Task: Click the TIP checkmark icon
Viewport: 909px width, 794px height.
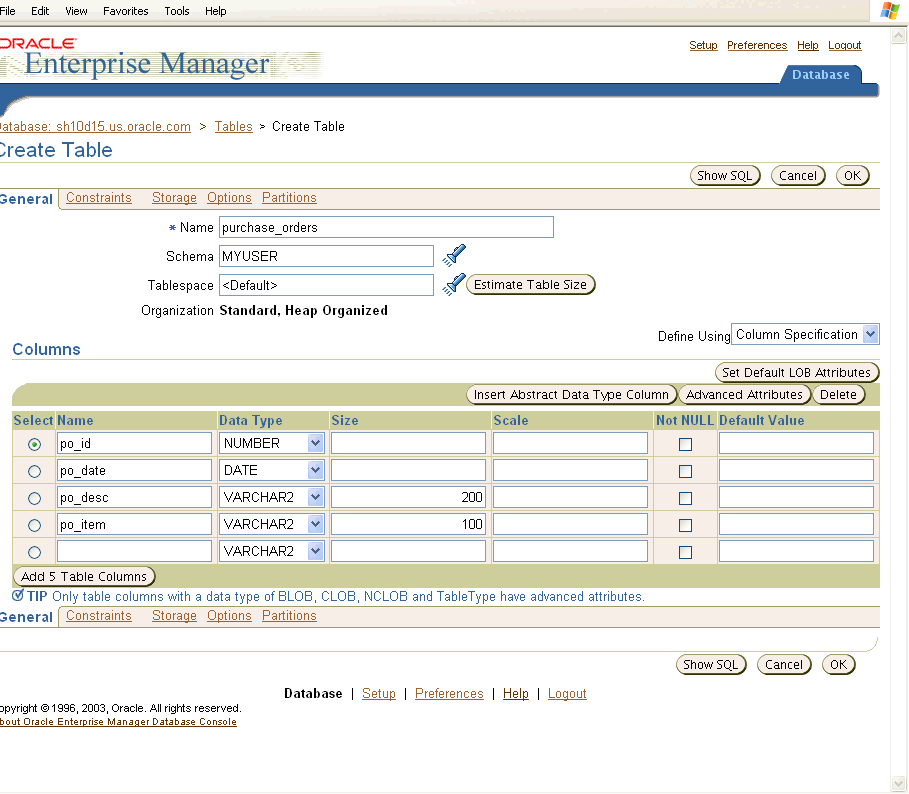Action: (x=18, y=596)
